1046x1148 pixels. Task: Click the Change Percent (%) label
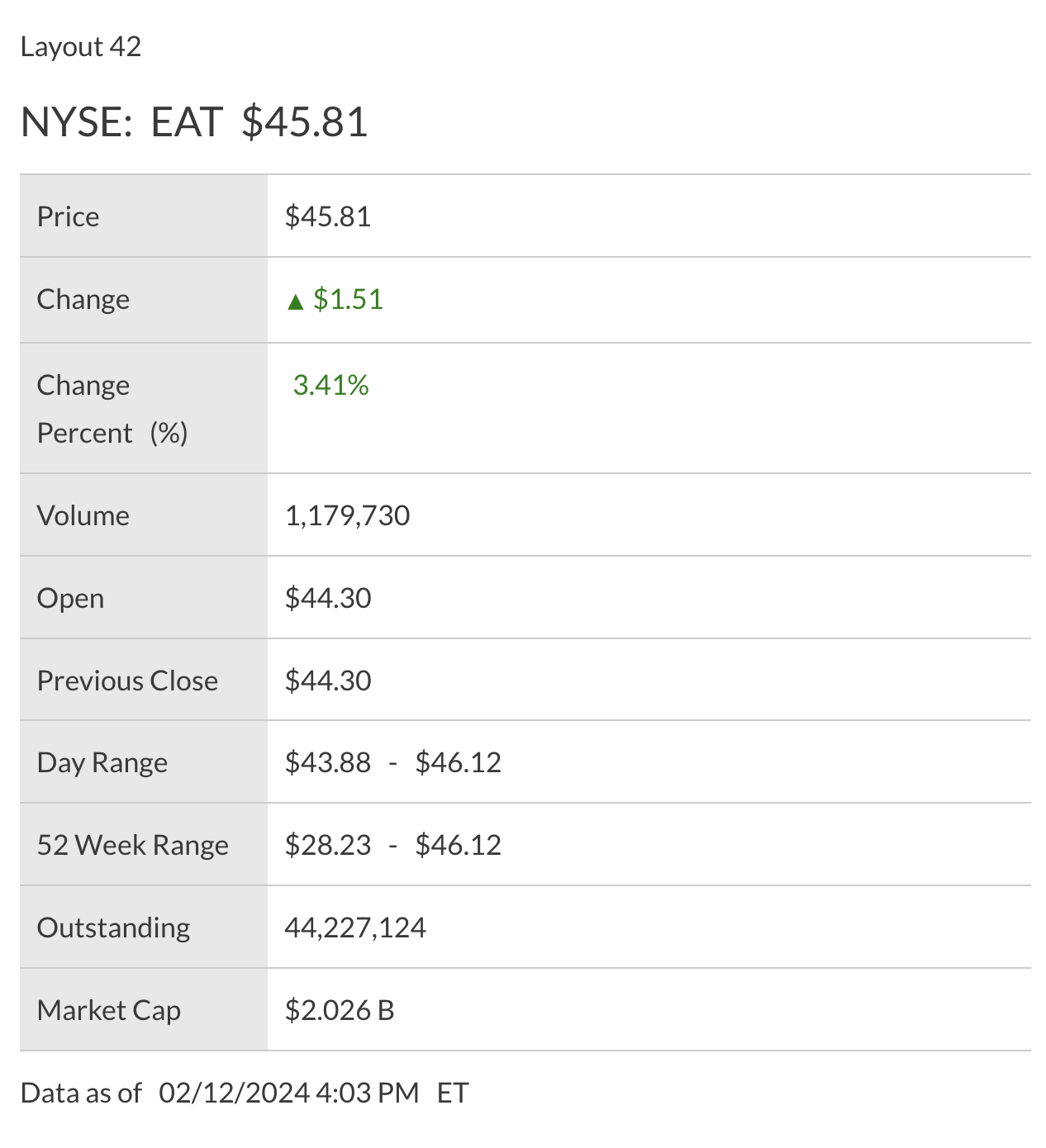(x=112, y=409)
